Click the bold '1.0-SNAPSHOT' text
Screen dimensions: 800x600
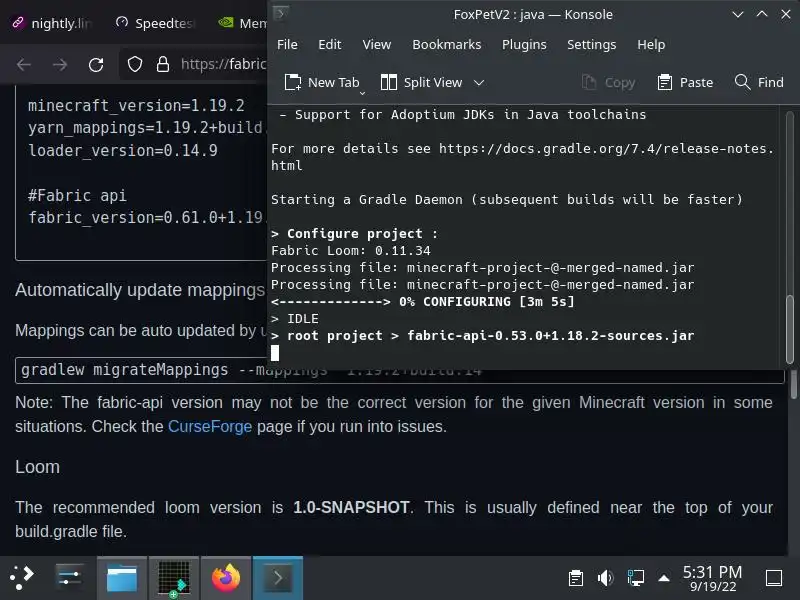(x=351, y=508)
